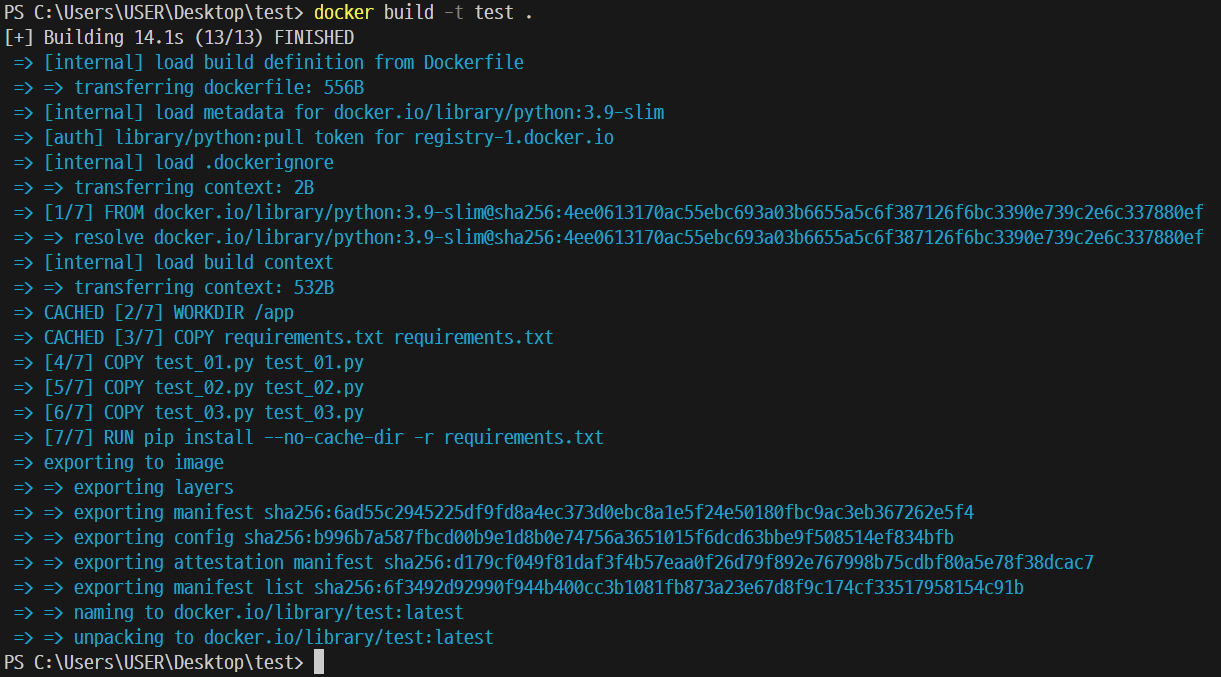This screenshot has width=1221, height=677.
Task: Click '[6/7] COPY test_03.py' line
Action: point(189,413)
